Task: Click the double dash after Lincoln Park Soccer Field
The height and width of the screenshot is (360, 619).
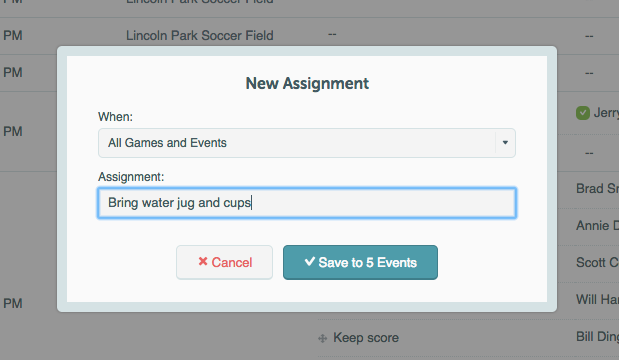Action: click(332, 34)
